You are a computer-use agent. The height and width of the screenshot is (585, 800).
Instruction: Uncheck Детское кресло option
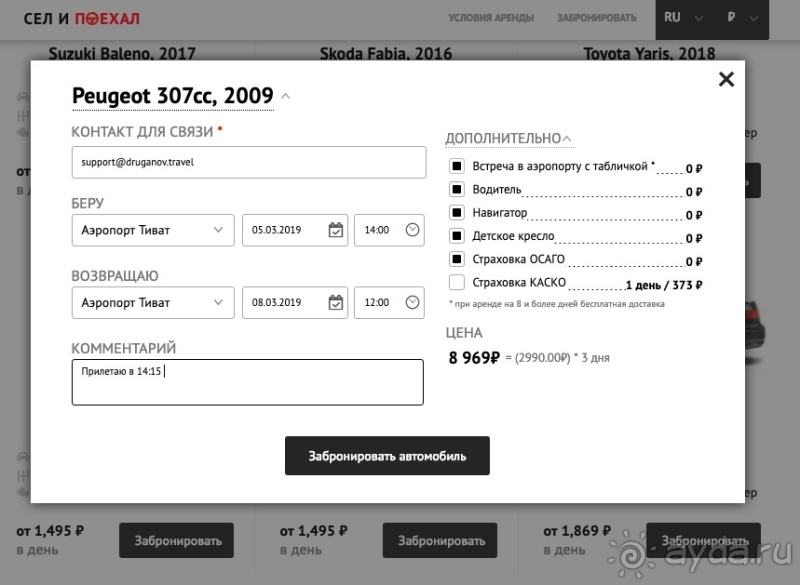(x=457, y=236)
